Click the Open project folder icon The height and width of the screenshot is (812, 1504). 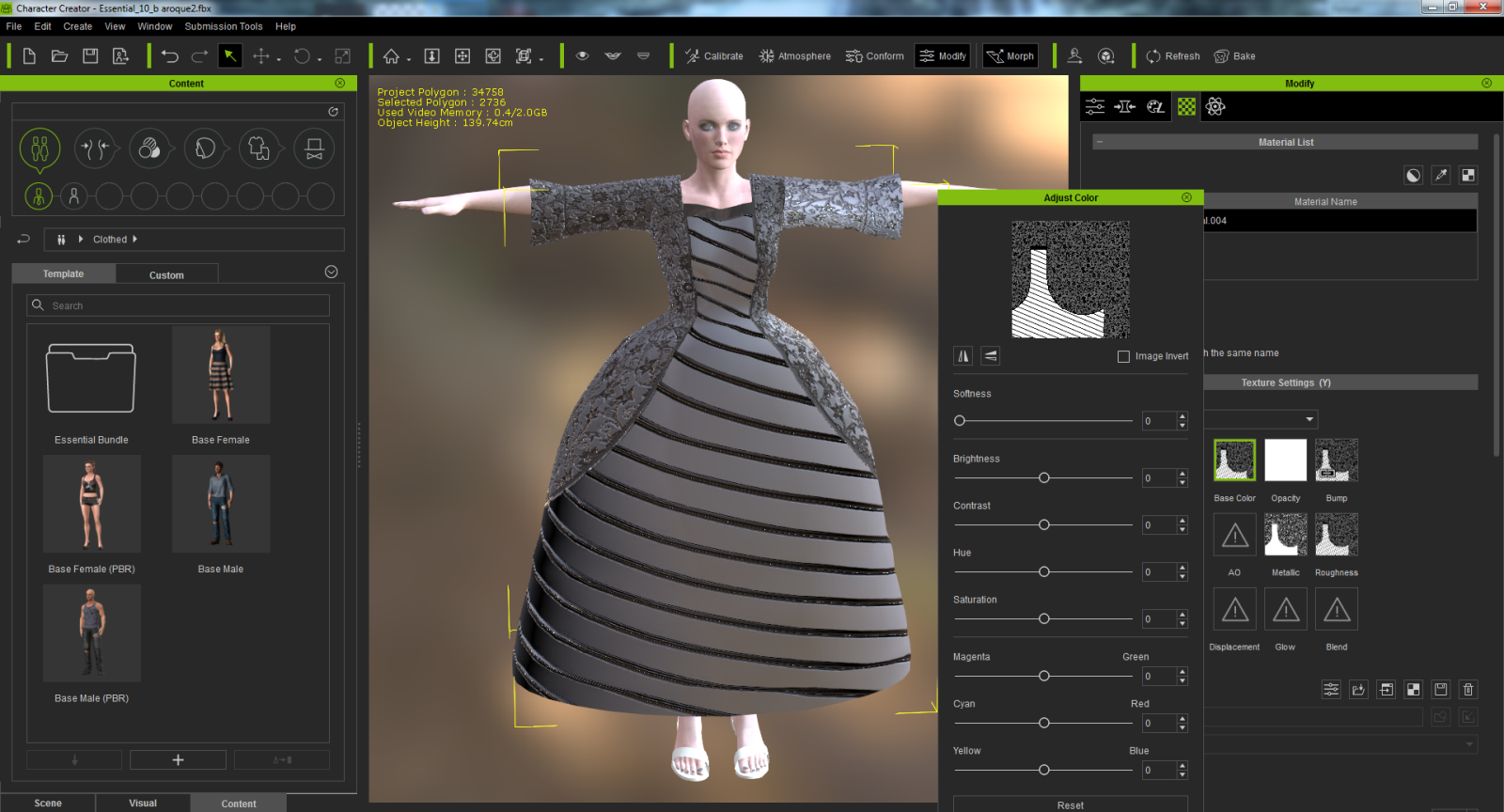click(59, 56)
